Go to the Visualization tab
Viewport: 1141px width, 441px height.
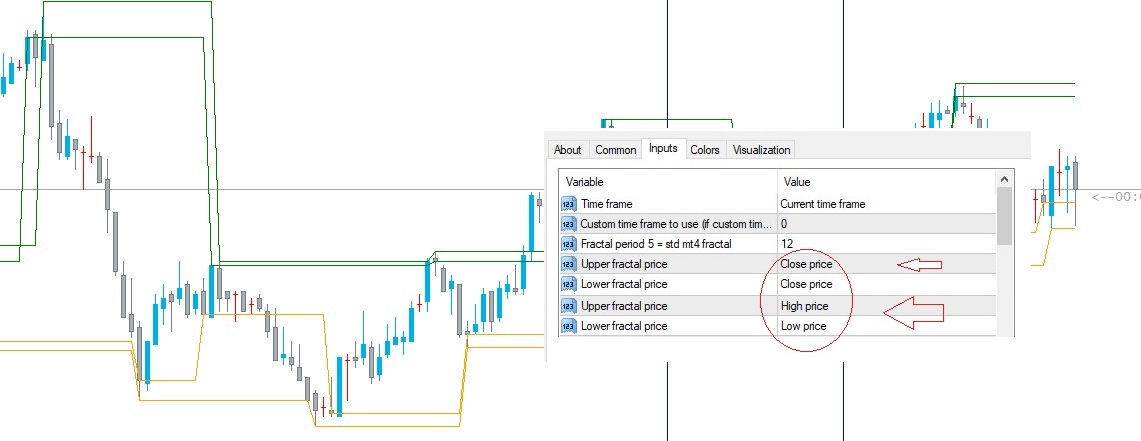[761, 150]
